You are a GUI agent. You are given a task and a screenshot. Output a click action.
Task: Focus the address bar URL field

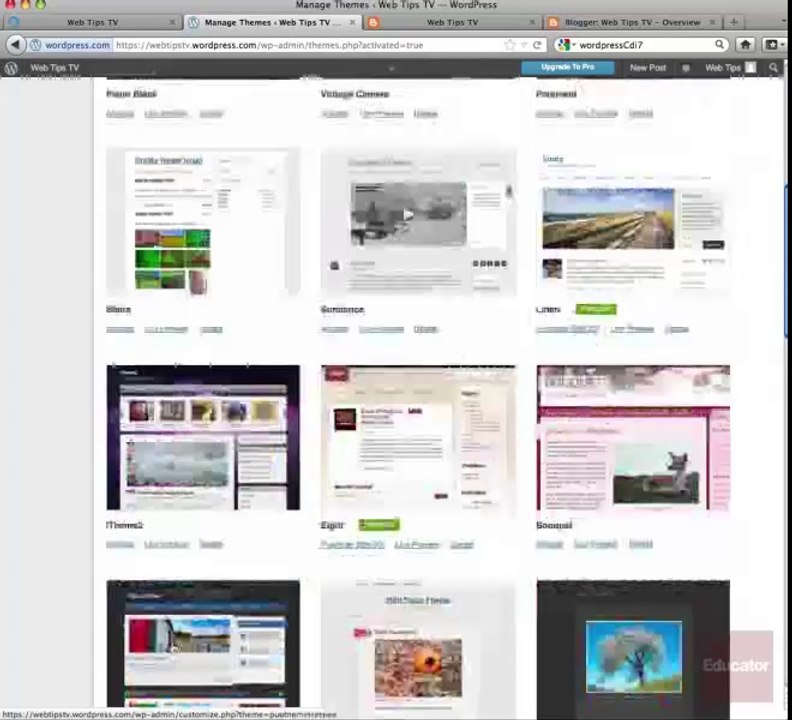click(308, 45)
